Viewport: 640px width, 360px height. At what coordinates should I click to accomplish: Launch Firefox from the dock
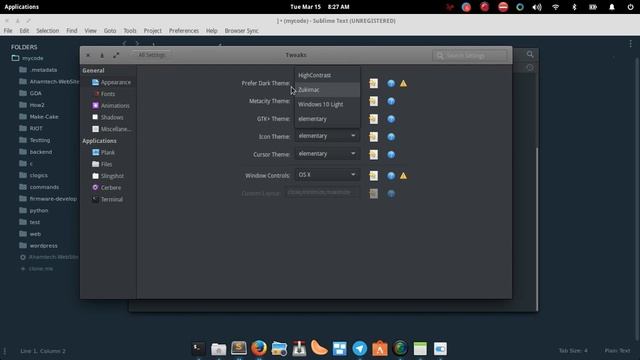click(259, 349)
